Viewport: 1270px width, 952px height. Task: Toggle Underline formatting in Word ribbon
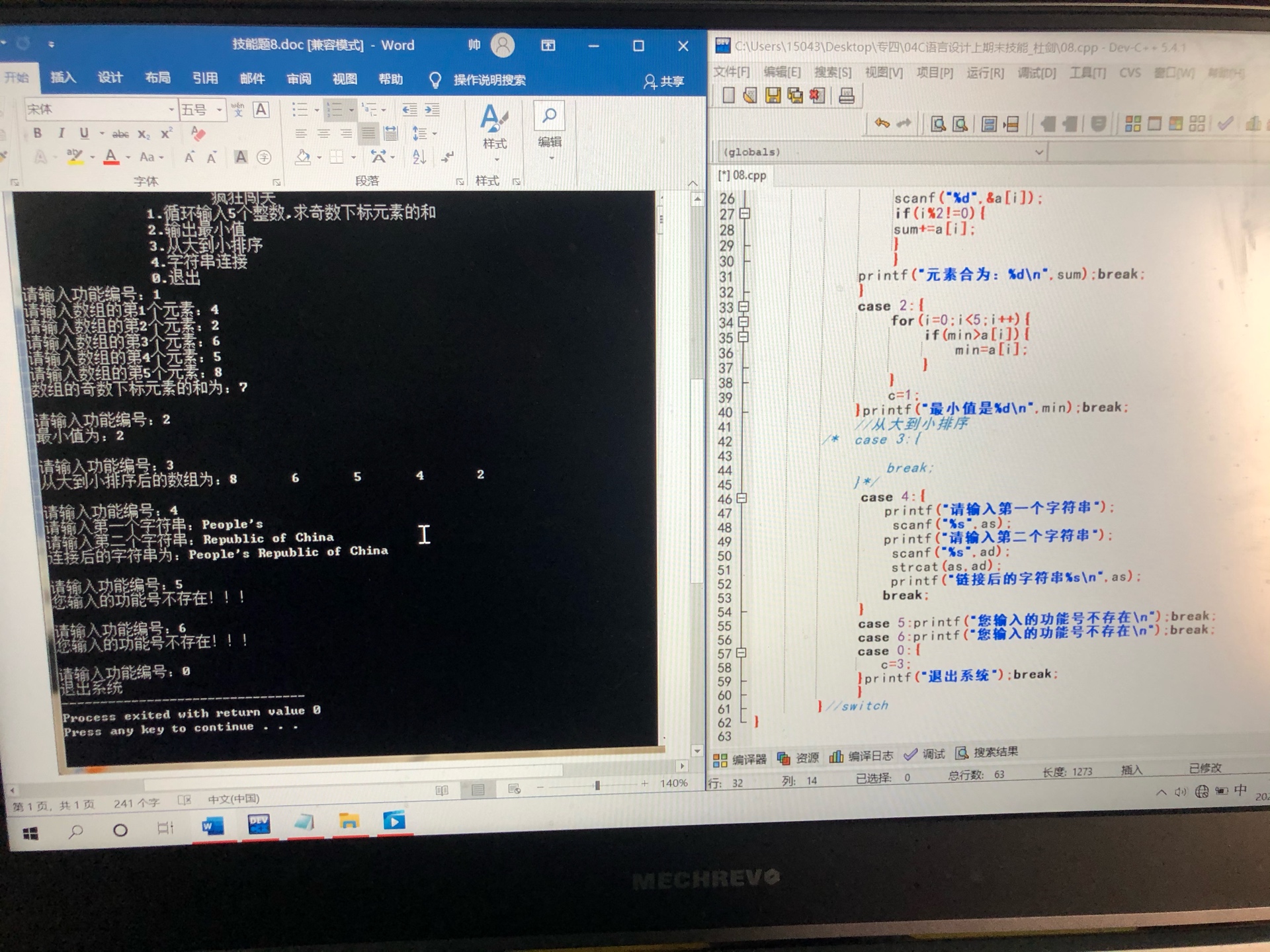coord(84,133)
